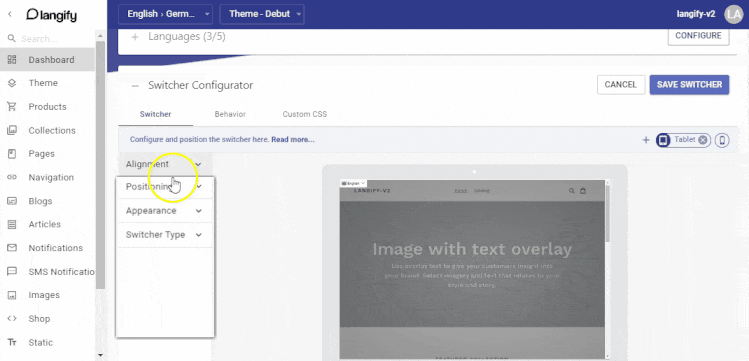Click the back arrow beside langify logo

[x=10, y=14]
